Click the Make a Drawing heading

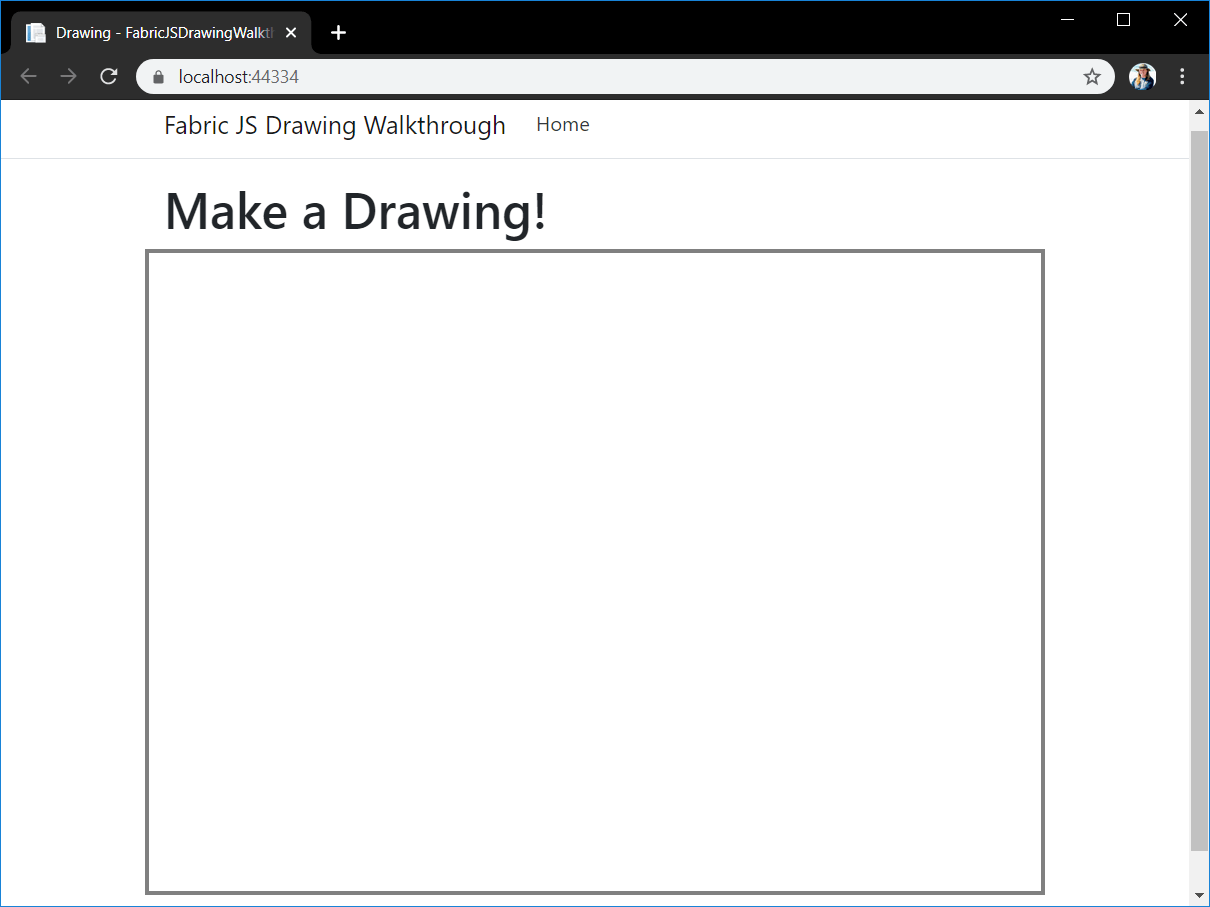(x=355, y=212)
